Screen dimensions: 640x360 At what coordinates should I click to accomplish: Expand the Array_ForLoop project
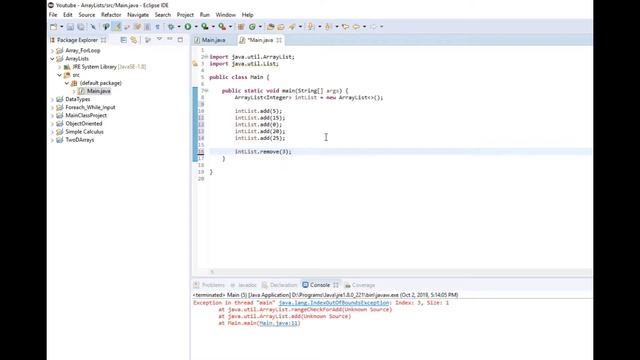[x=52, y=51]
